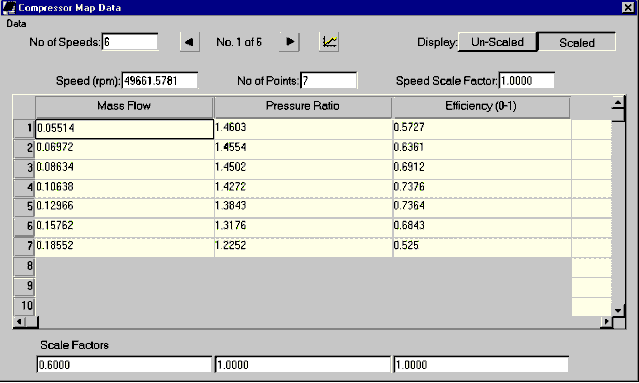The width and height of the screenshot is (639, 383).
Task: Select pressure ratio cell 1.2252
Action: coord(304,247)
